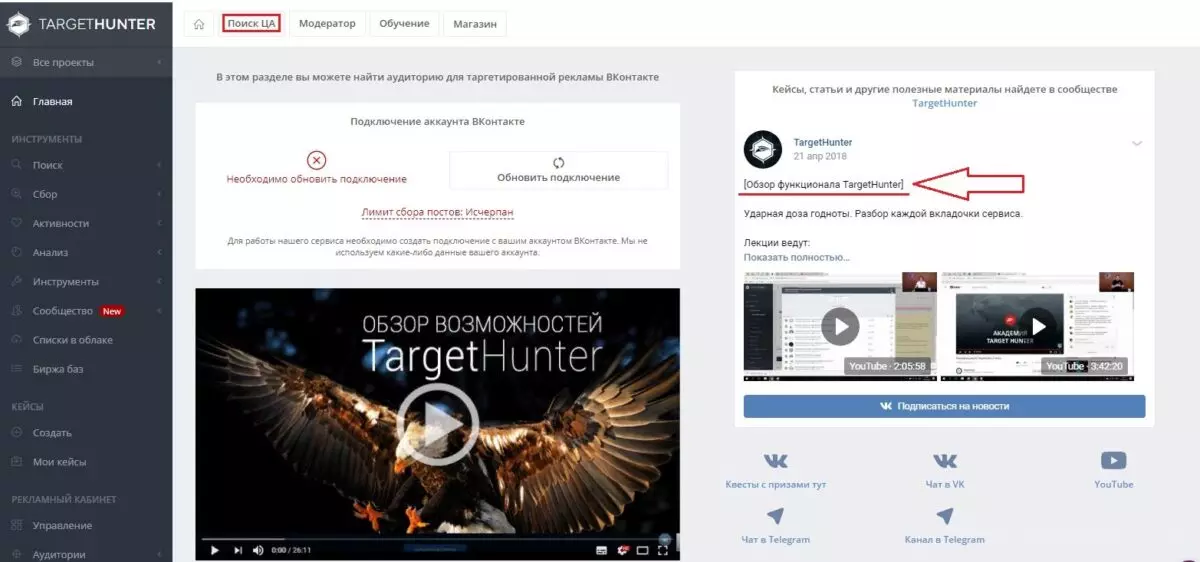Open the post options chevron next to TargetHunter post
1200x562 pixels.
[1136, 144]
